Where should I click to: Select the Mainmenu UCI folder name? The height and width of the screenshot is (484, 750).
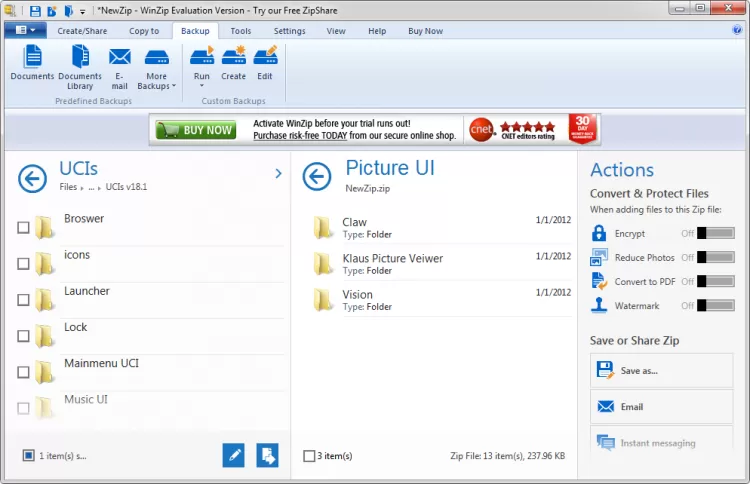tap(101, 363)
